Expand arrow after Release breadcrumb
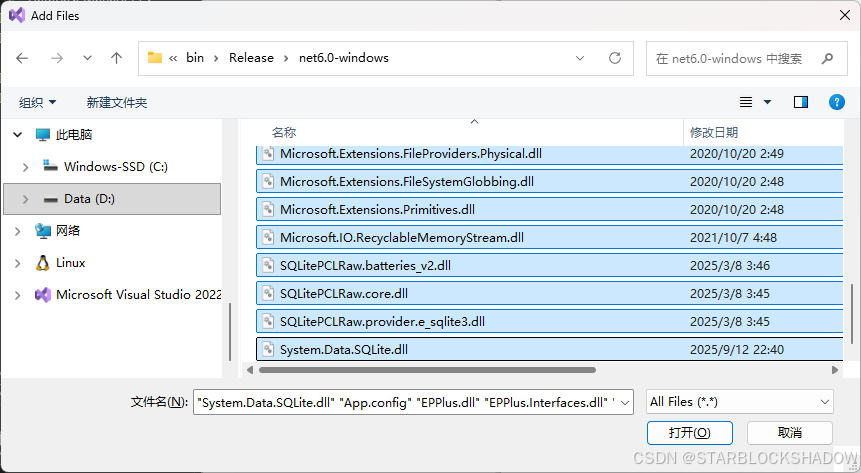The width and height of the screenshot is (861, 473). click(x=286, y=58)
